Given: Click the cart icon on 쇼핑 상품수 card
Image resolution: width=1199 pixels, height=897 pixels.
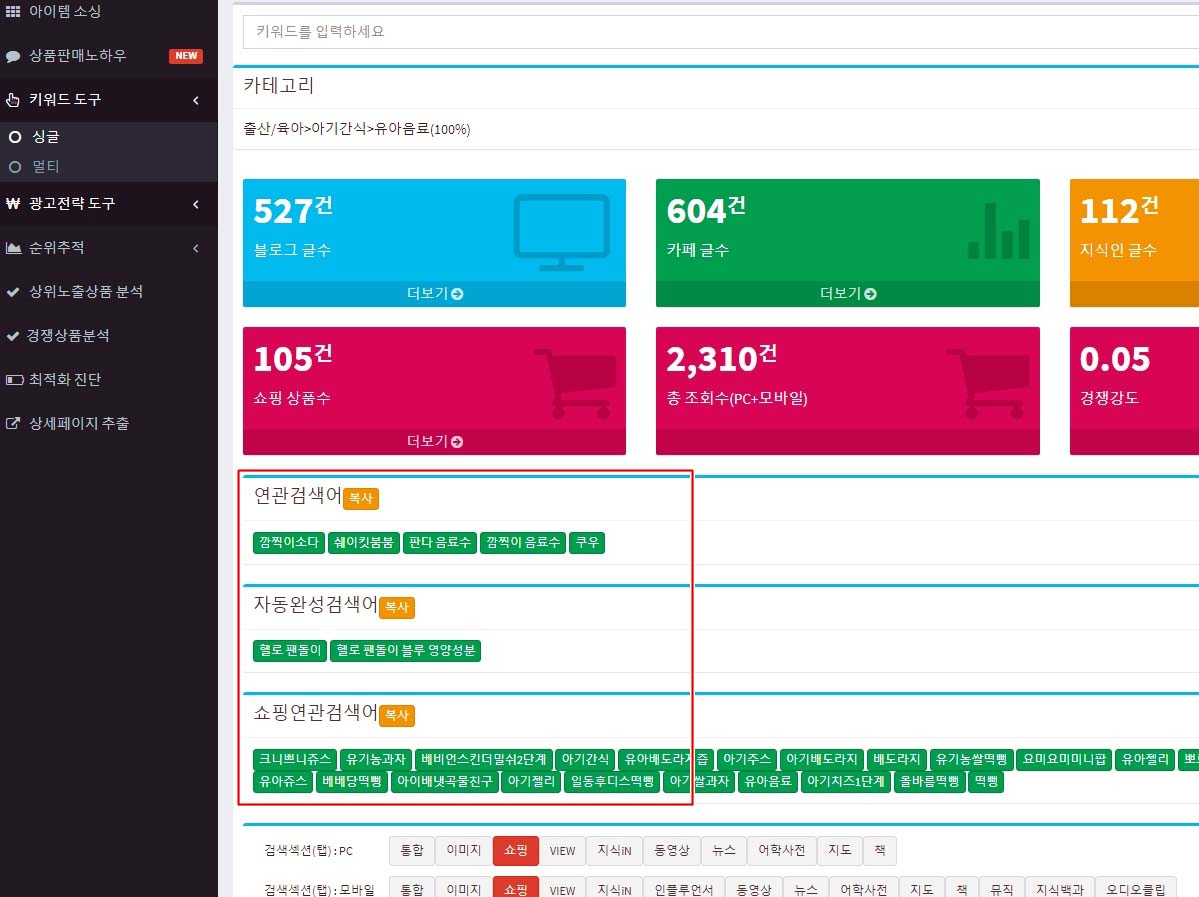Looking at the screenshot, I should pos(575,384).
